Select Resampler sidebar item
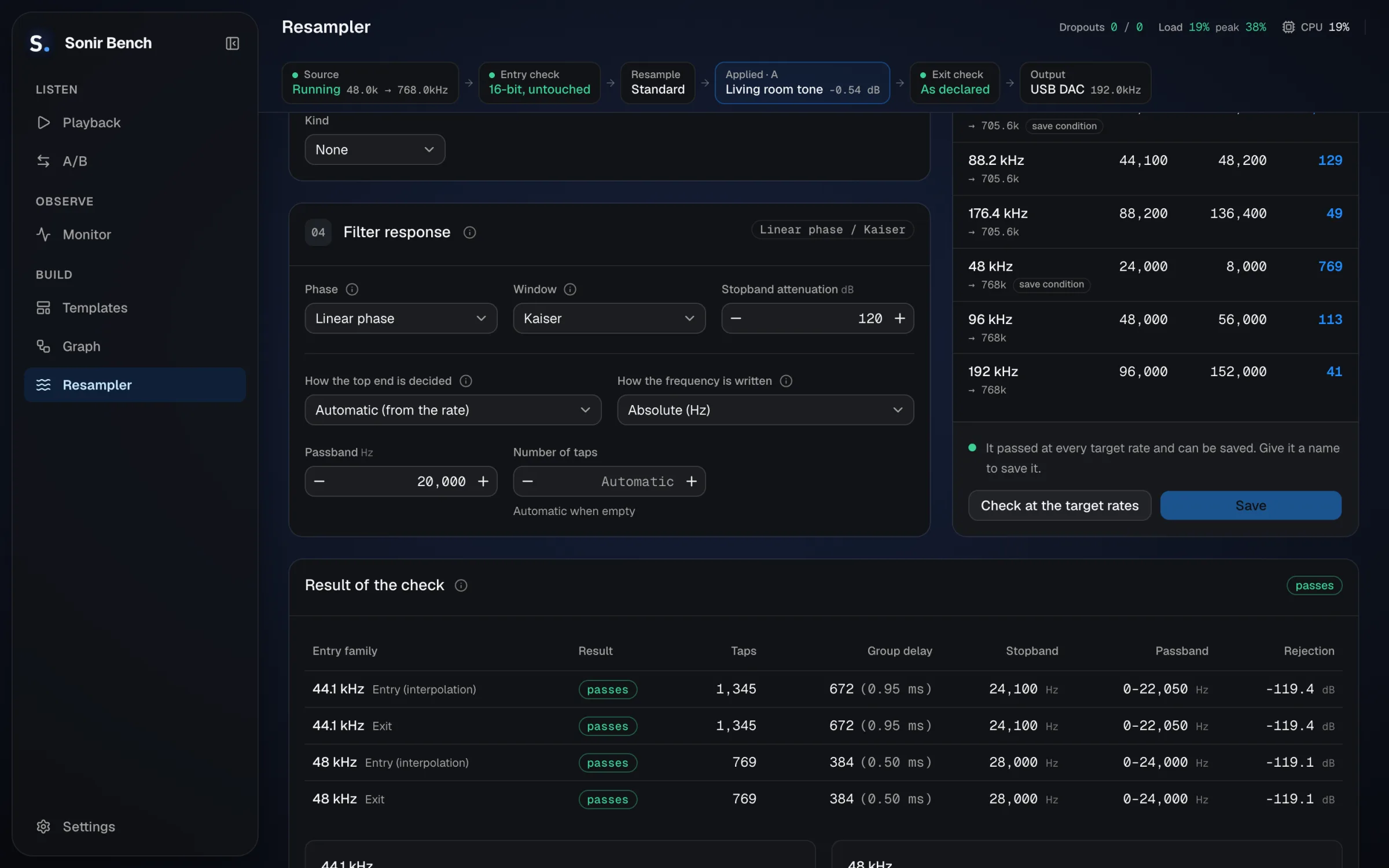The width and height of the screenshot is (1389, 868). 135,385
